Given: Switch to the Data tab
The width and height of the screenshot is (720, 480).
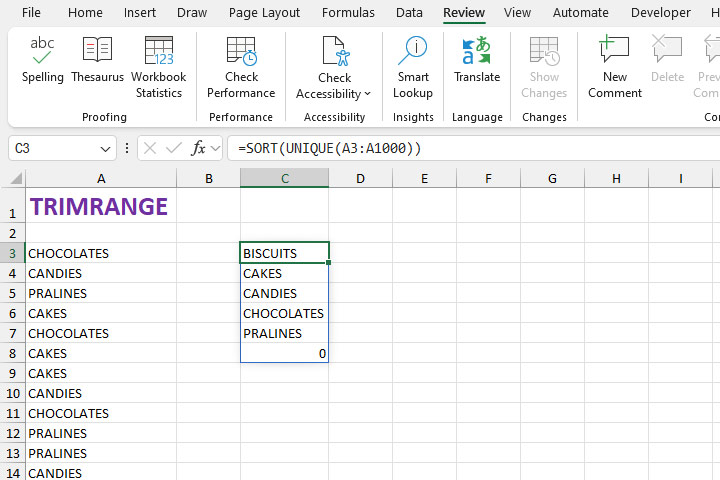Looking at the screenshot, I should point(409,12).
